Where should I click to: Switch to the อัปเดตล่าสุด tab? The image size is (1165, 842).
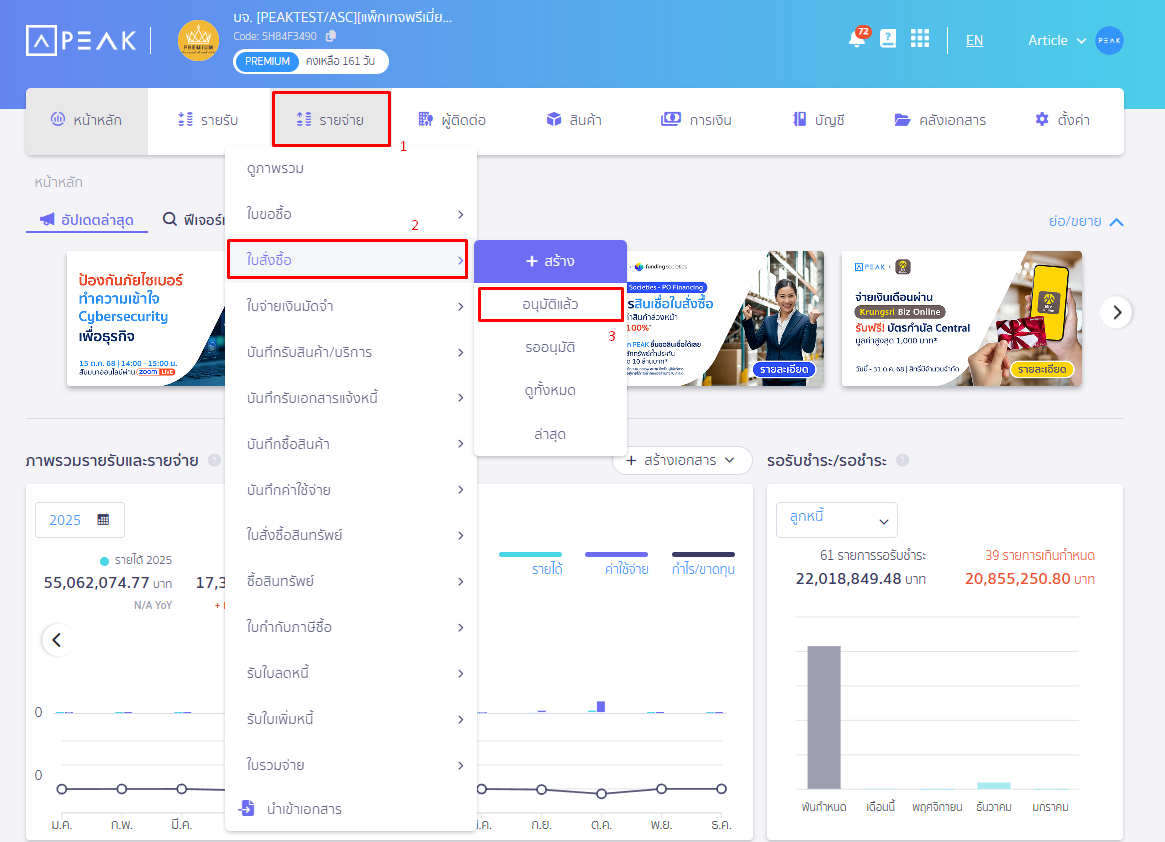(x=86, y=219)
